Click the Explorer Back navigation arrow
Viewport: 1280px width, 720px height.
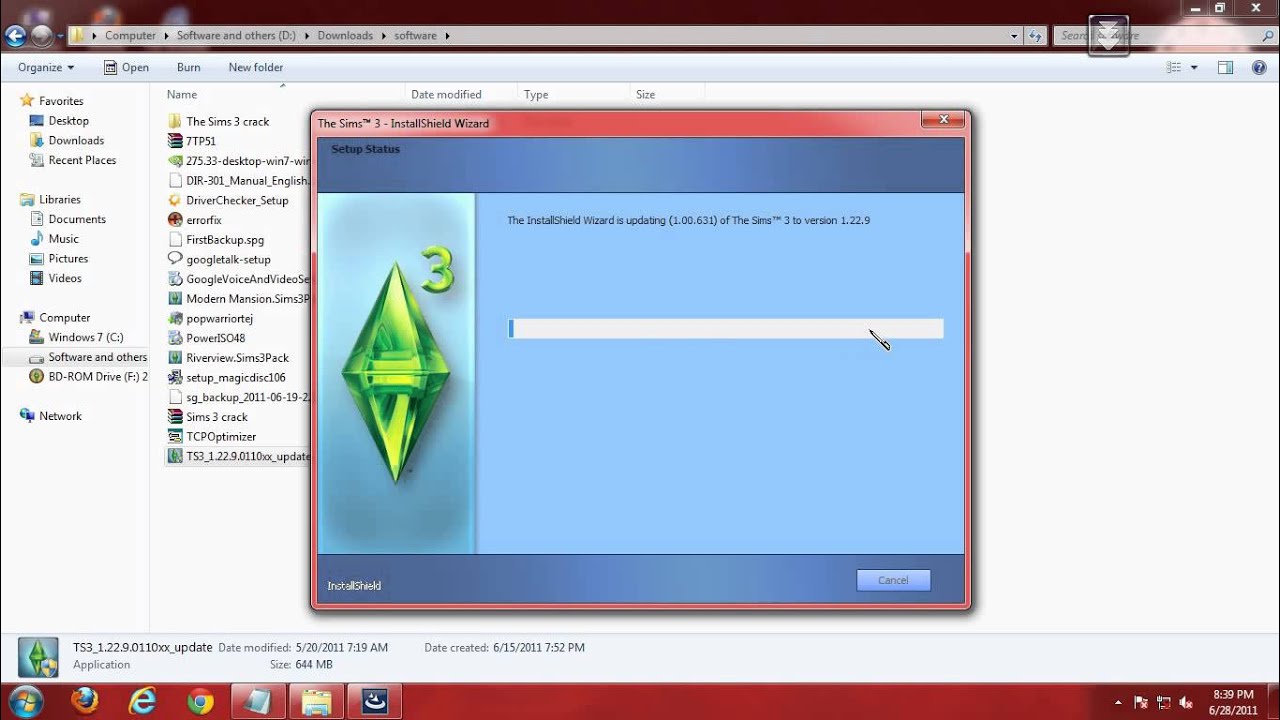(16, 36)
